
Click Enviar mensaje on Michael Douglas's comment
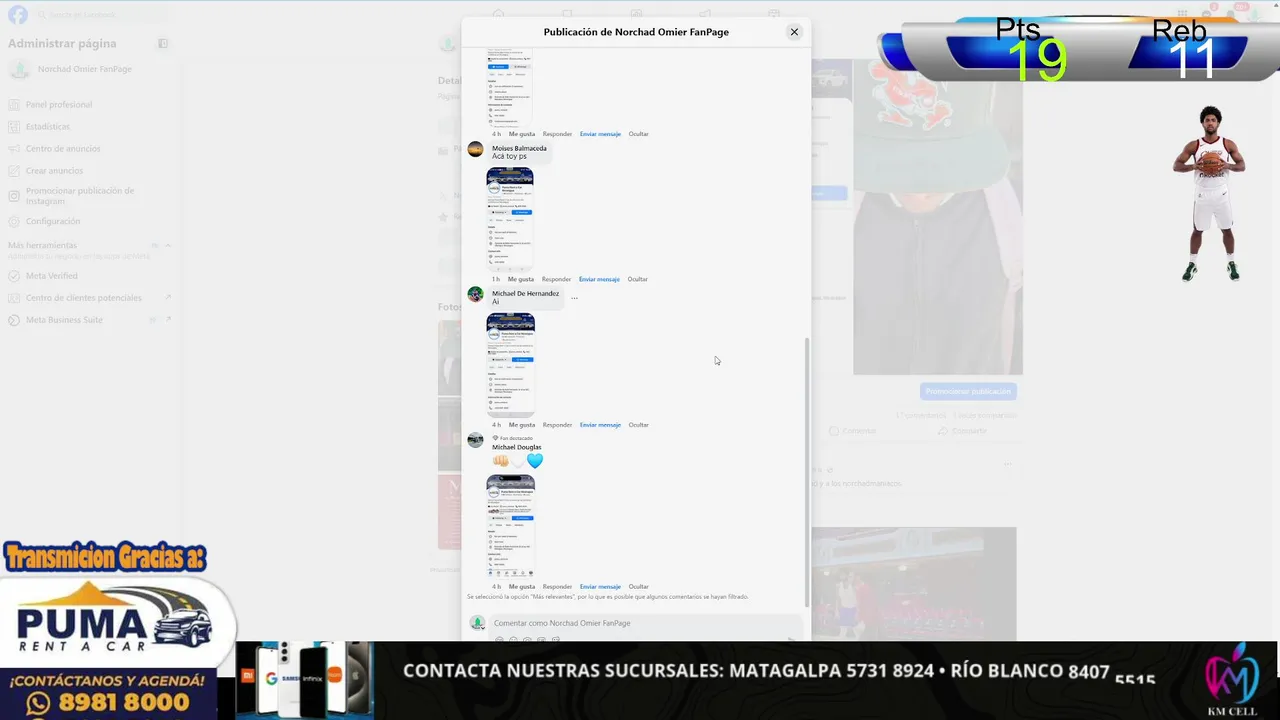pos(600,586)
